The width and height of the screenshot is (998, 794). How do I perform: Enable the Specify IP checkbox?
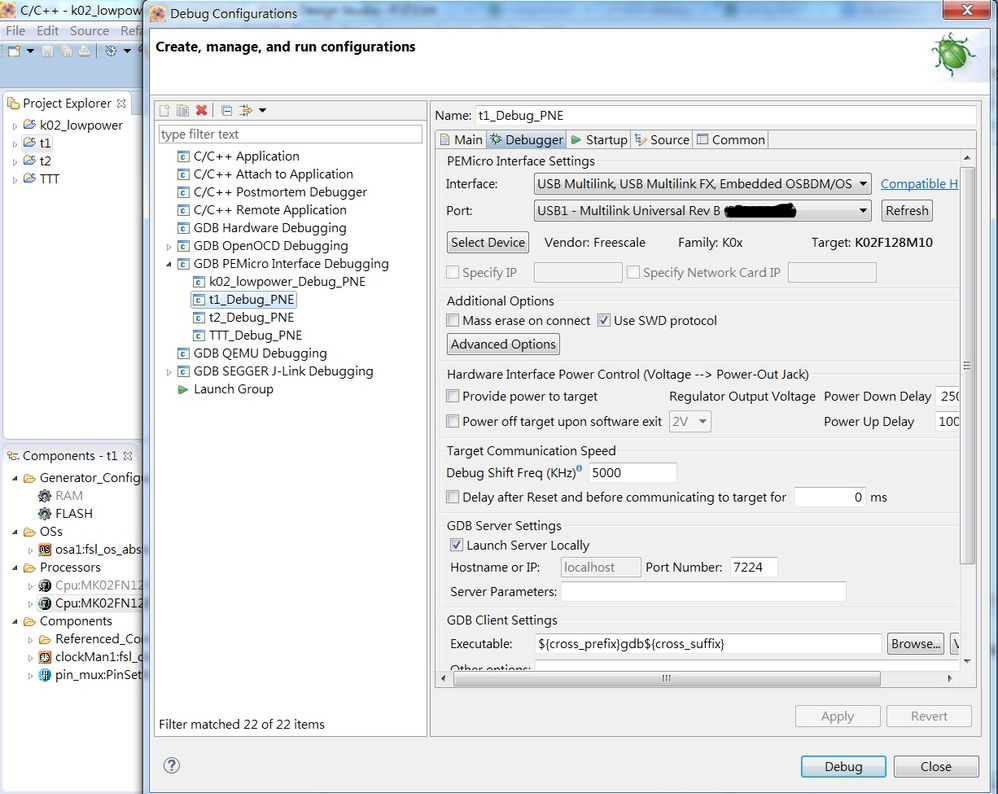(x=453, y=273)
